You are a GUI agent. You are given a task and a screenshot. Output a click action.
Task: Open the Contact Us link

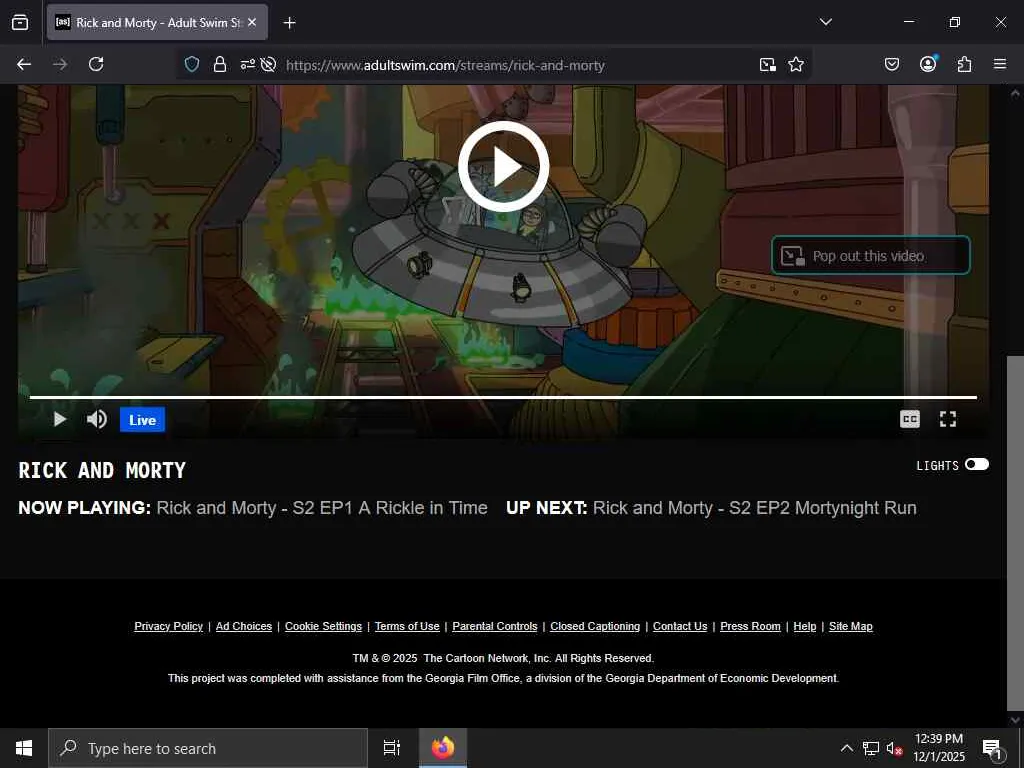680,626
